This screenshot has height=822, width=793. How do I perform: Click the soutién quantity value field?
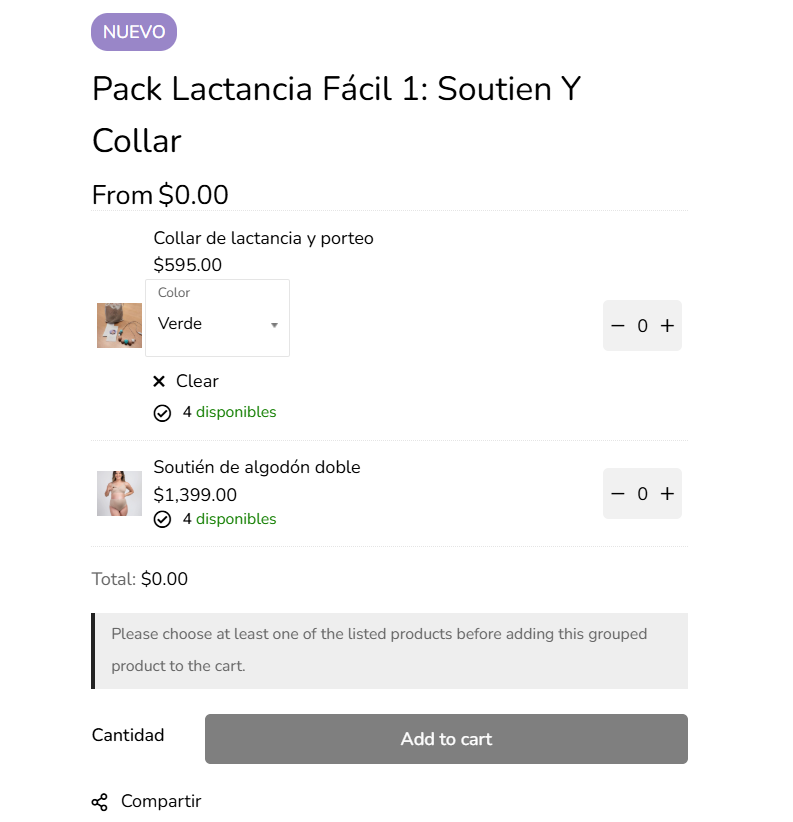click(642, 494)
